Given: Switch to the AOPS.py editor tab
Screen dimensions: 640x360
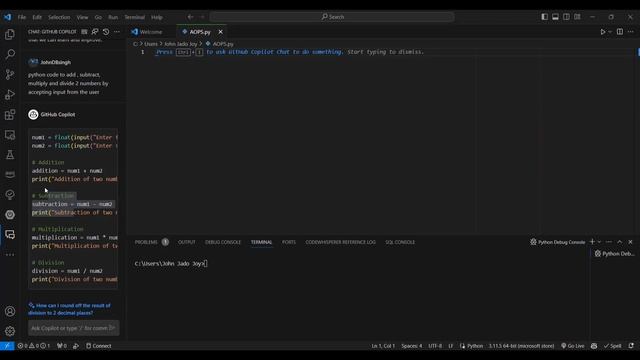Looking at the screenshot, I should tap(200, 32).
